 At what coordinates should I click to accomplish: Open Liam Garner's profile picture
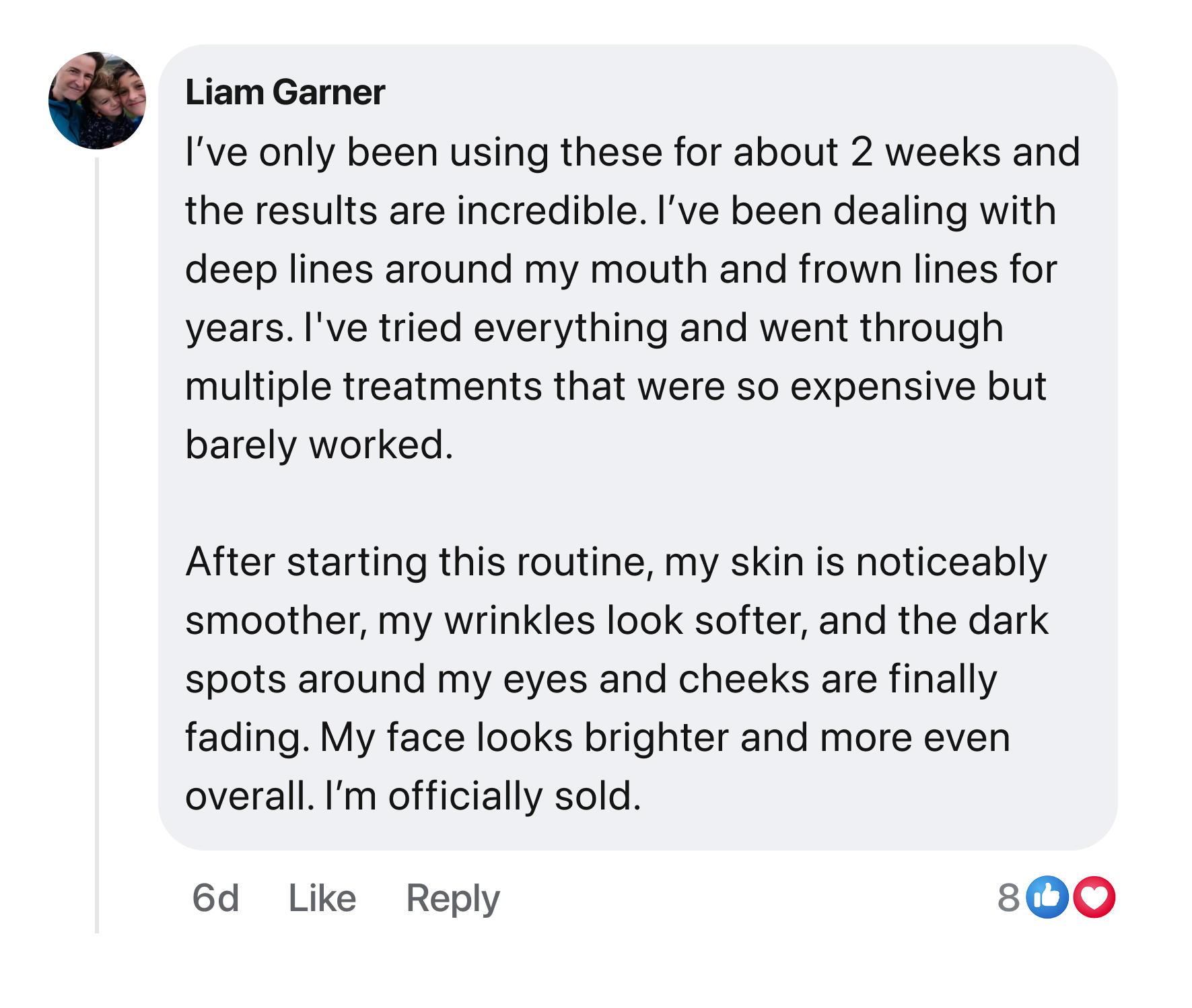click(98, 101)
